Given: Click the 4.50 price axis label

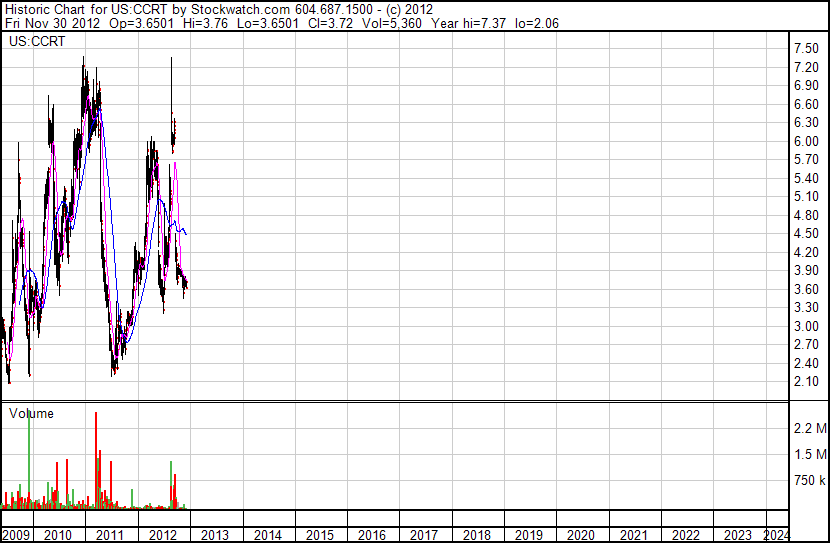Looking at the screenshot, I should click(806, 233).
